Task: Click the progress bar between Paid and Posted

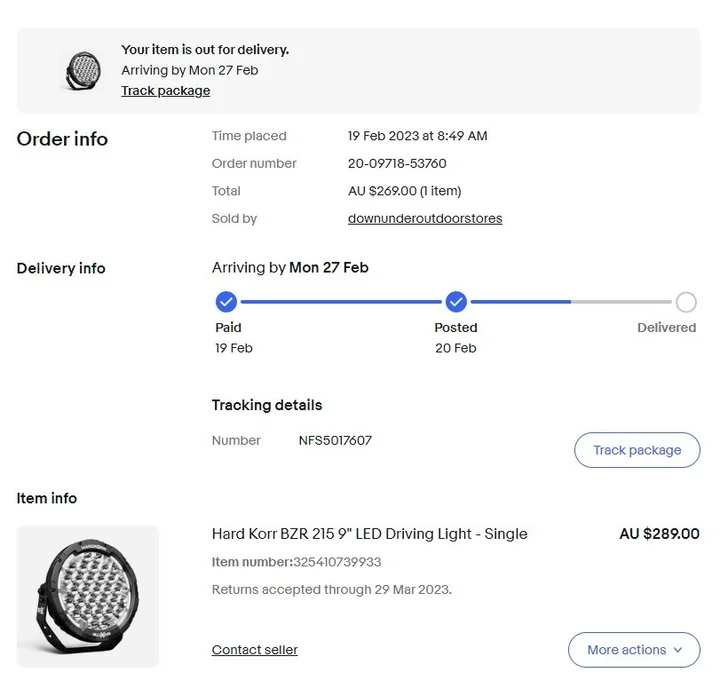Action: point(341,302)
